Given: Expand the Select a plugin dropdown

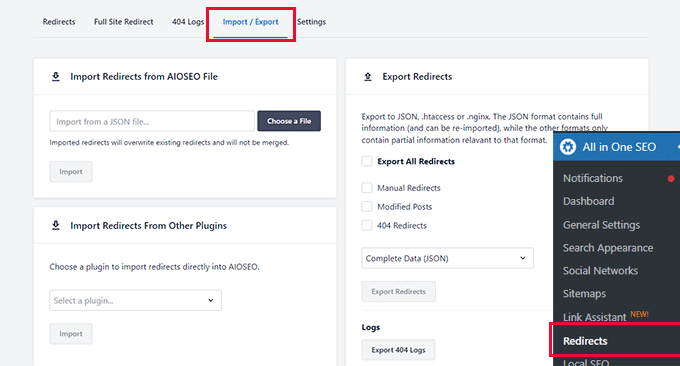Looking at the screenshot, I should (135, 301).
